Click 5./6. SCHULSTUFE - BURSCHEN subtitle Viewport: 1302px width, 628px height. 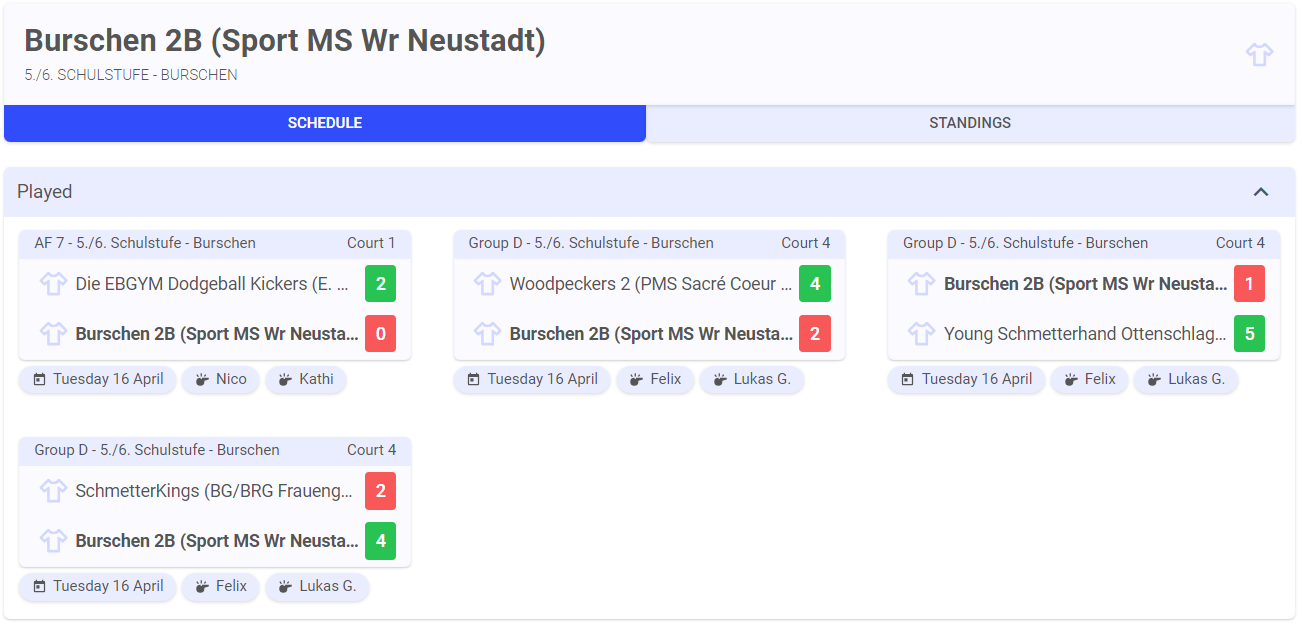click(131, 75)
